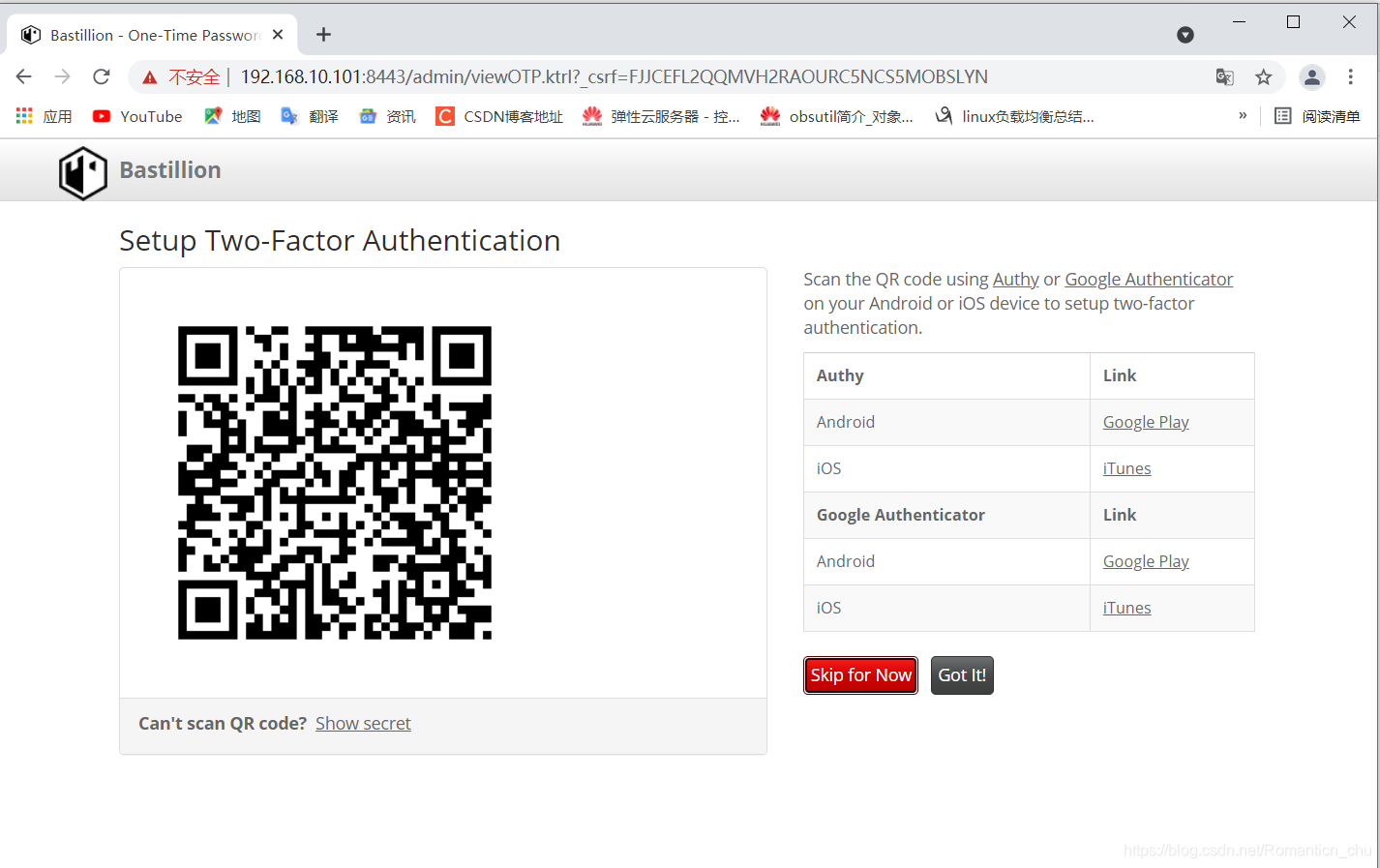1380x868 pixels.
Task: Click the media control circle icon near toolbar
Action: point(1185,35)
